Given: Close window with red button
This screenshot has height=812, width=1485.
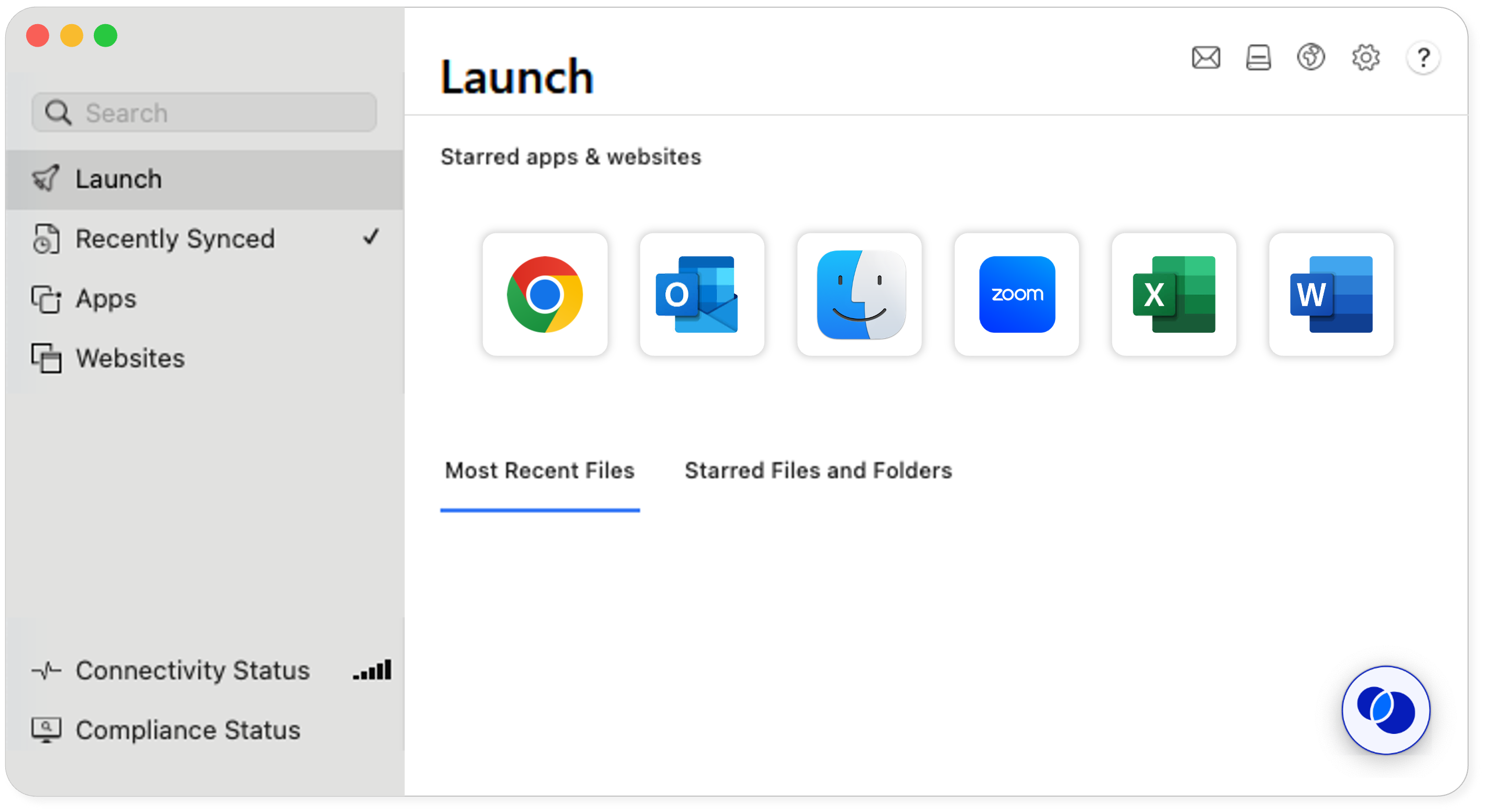Looking at the screenshot, I should [37, 36].
